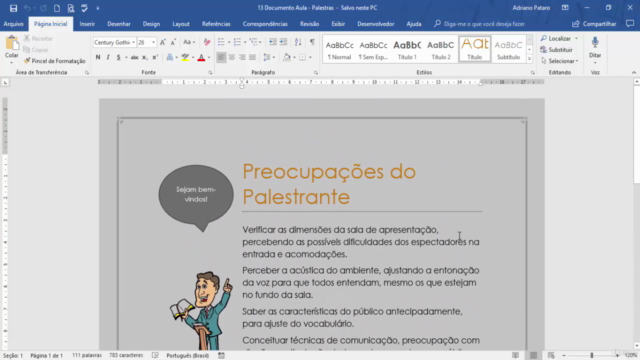This screenshot has height=360, width=640.
Task: Apply text highlight color
Action: pyautogui.click(x=185, y=58)
